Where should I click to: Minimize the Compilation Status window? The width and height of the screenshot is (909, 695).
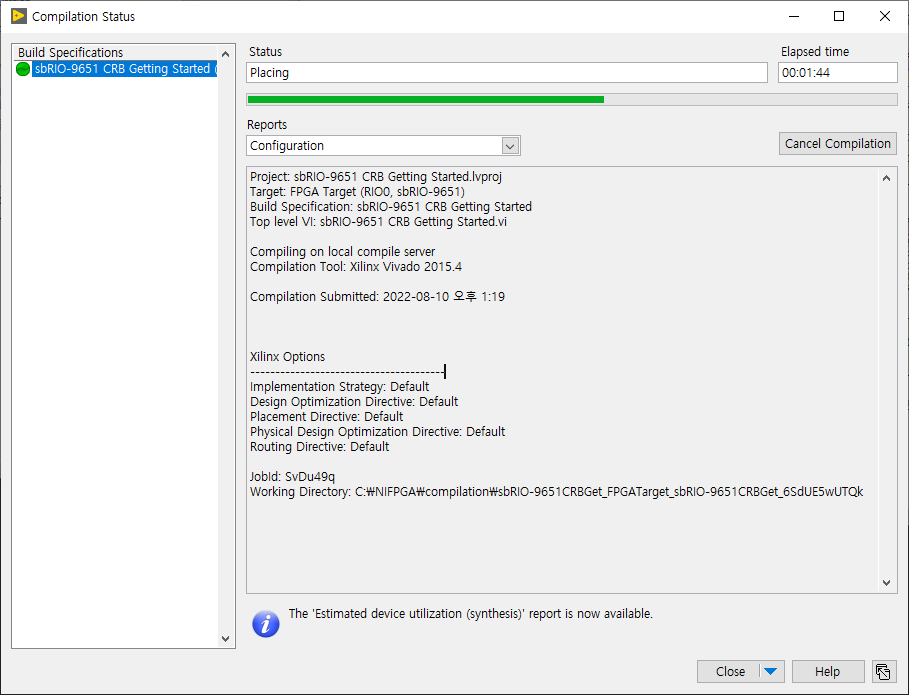click(x=794, y=16)
